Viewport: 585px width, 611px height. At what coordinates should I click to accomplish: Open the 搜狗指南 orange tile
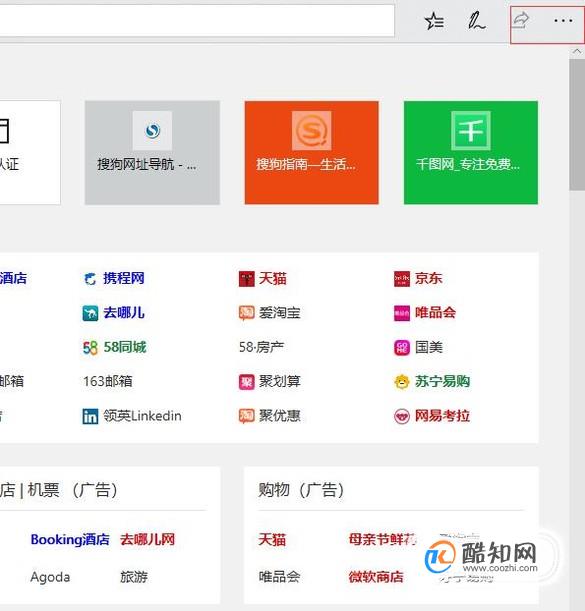click(311, 152)
